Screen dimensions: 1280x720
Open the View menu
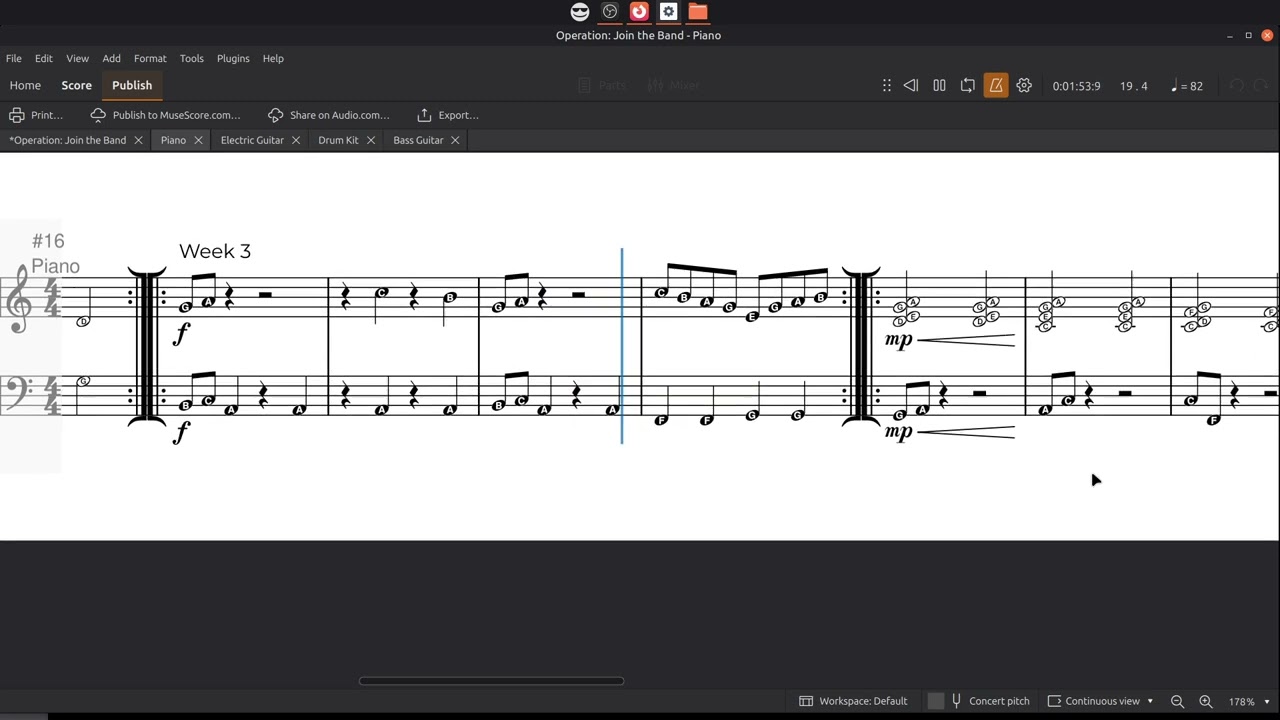77,58
